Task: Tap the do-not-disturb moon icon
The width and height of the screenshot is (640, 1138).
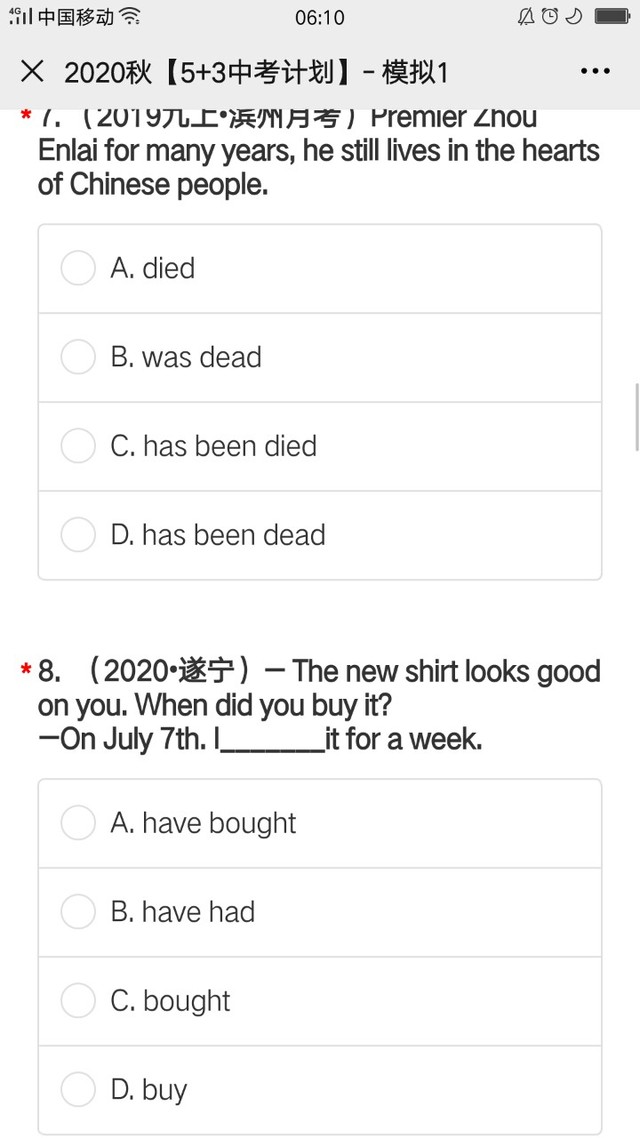Action: 574,17
